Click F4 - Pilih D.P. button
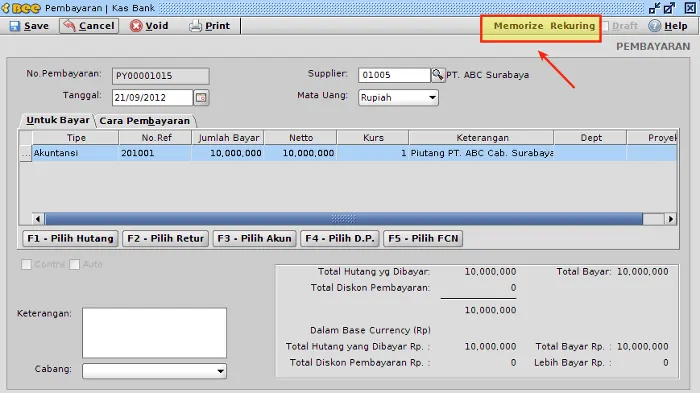Viewport: 700px width, 393px height. [340, 238]
